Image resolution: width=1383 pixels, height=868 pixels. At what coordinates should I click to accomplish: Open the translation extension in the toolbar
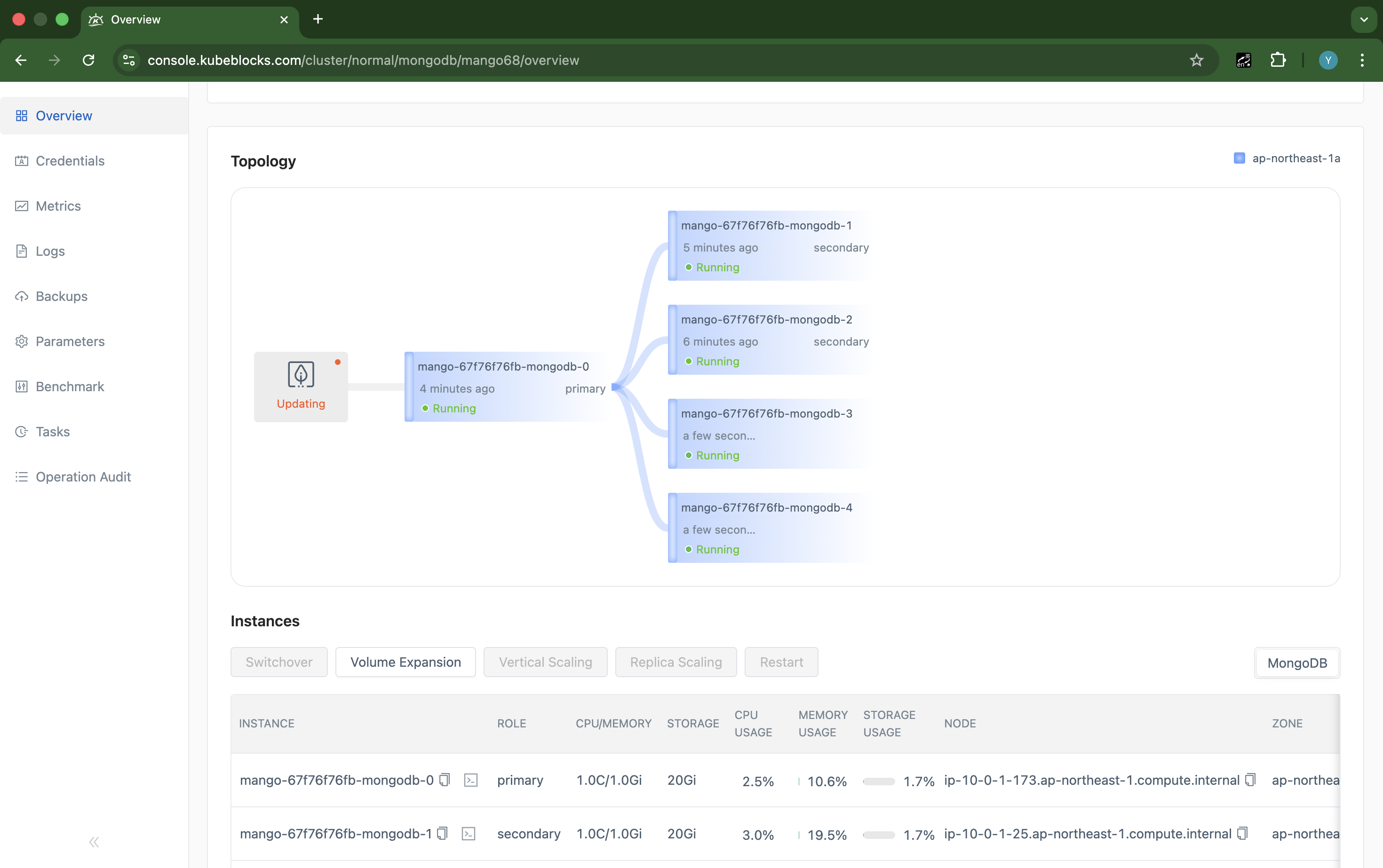tap(1243, 60)
